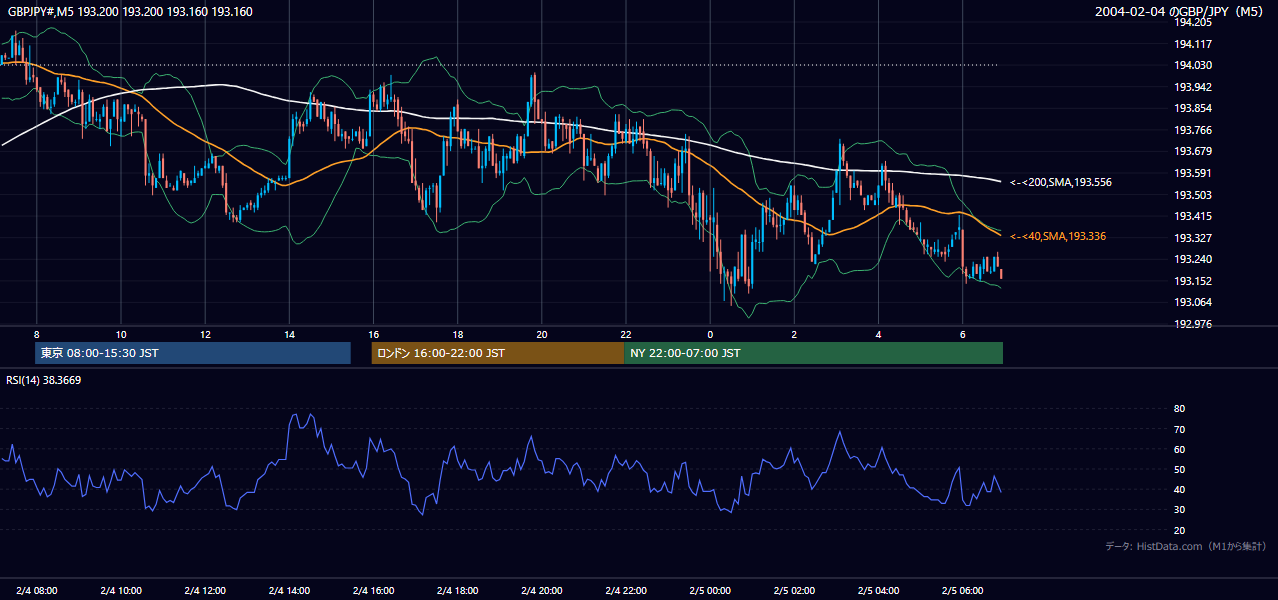Viewport: 1278px width, 600px height.
Task: Click hour label 0 under the price chart
Action: click(710, 334)
